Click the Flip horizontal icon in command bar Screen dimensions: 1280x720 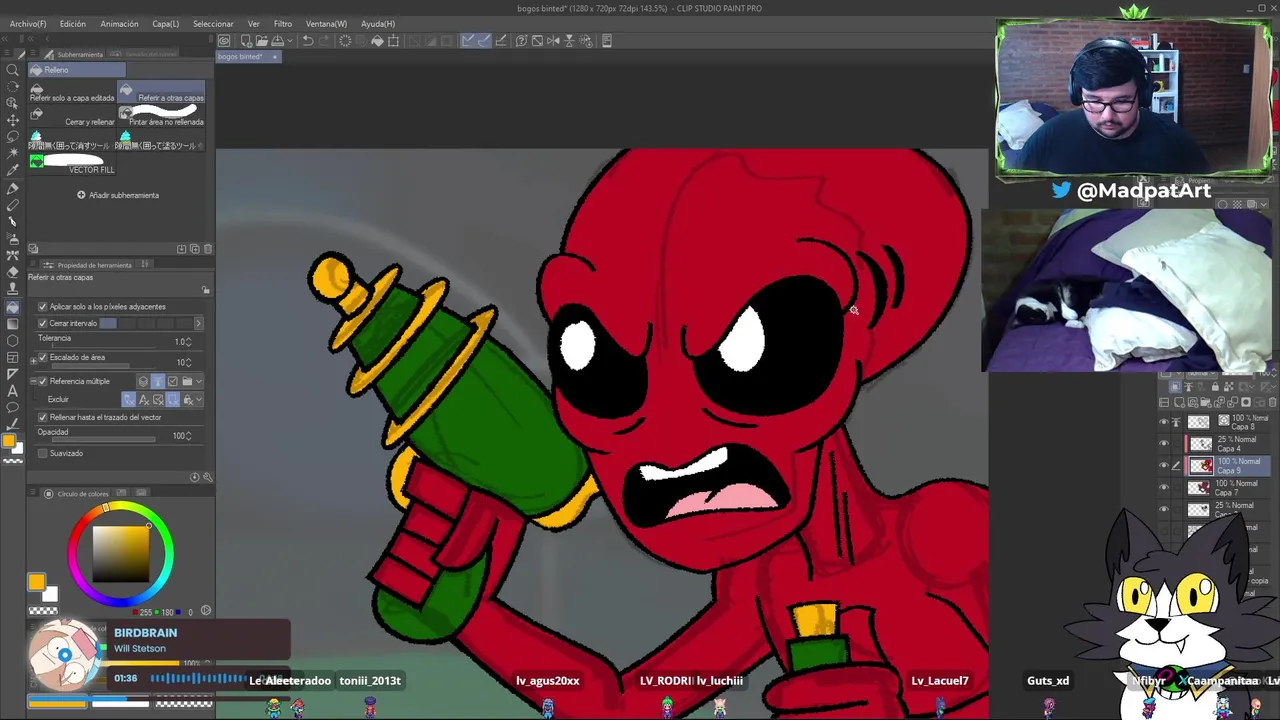tap(553, 41)
